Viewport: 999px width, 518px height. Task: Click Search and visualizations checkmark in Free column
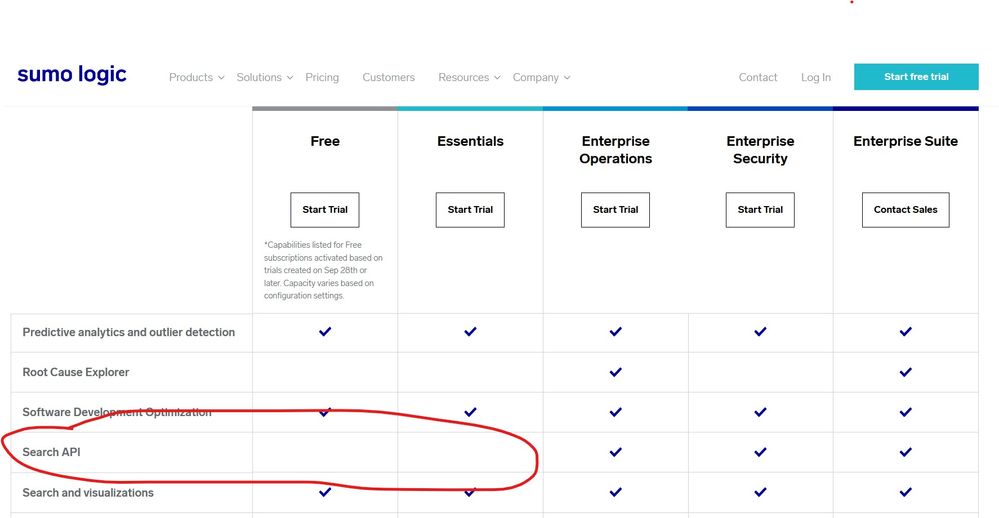(325, 492)
